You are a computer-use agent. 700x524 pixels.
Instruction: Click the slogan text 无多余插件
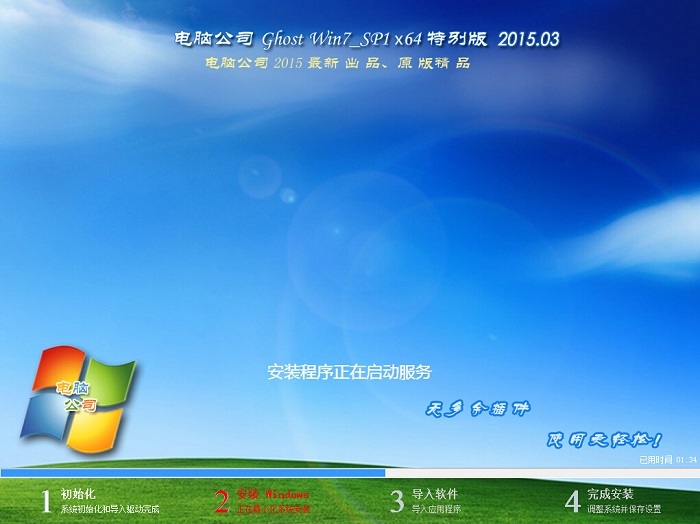(477, 408)
